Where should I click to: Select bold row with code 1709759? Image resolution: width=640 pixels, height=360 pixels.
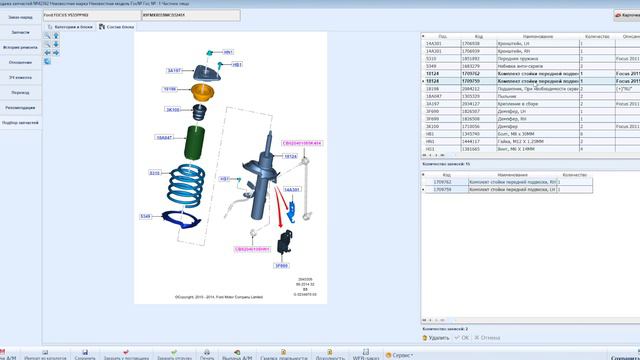point(531,81)
